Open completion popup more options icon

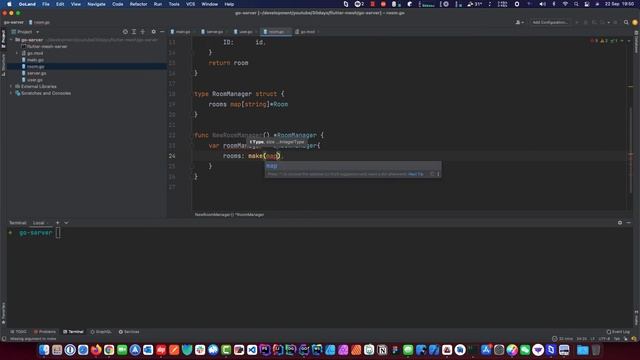click(x=438, y=174)
